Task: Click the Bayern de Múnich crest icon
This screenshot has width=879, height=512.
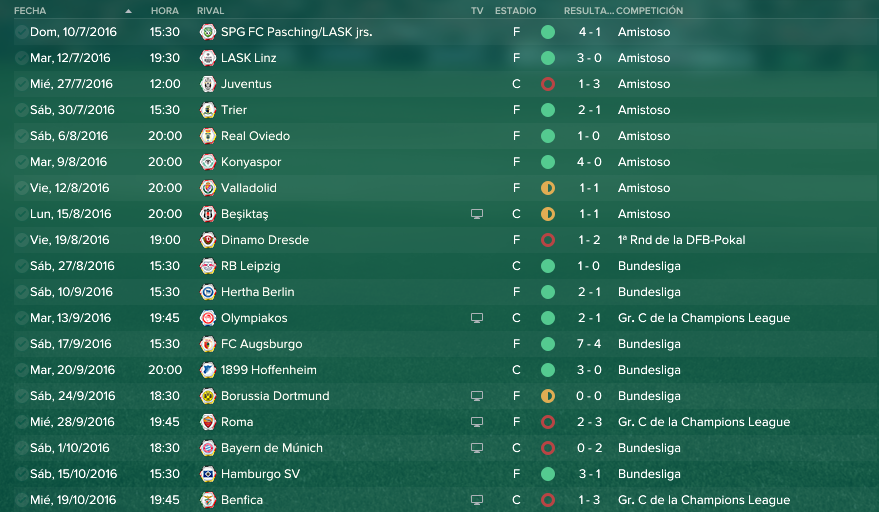Action: tap(208, 448)
